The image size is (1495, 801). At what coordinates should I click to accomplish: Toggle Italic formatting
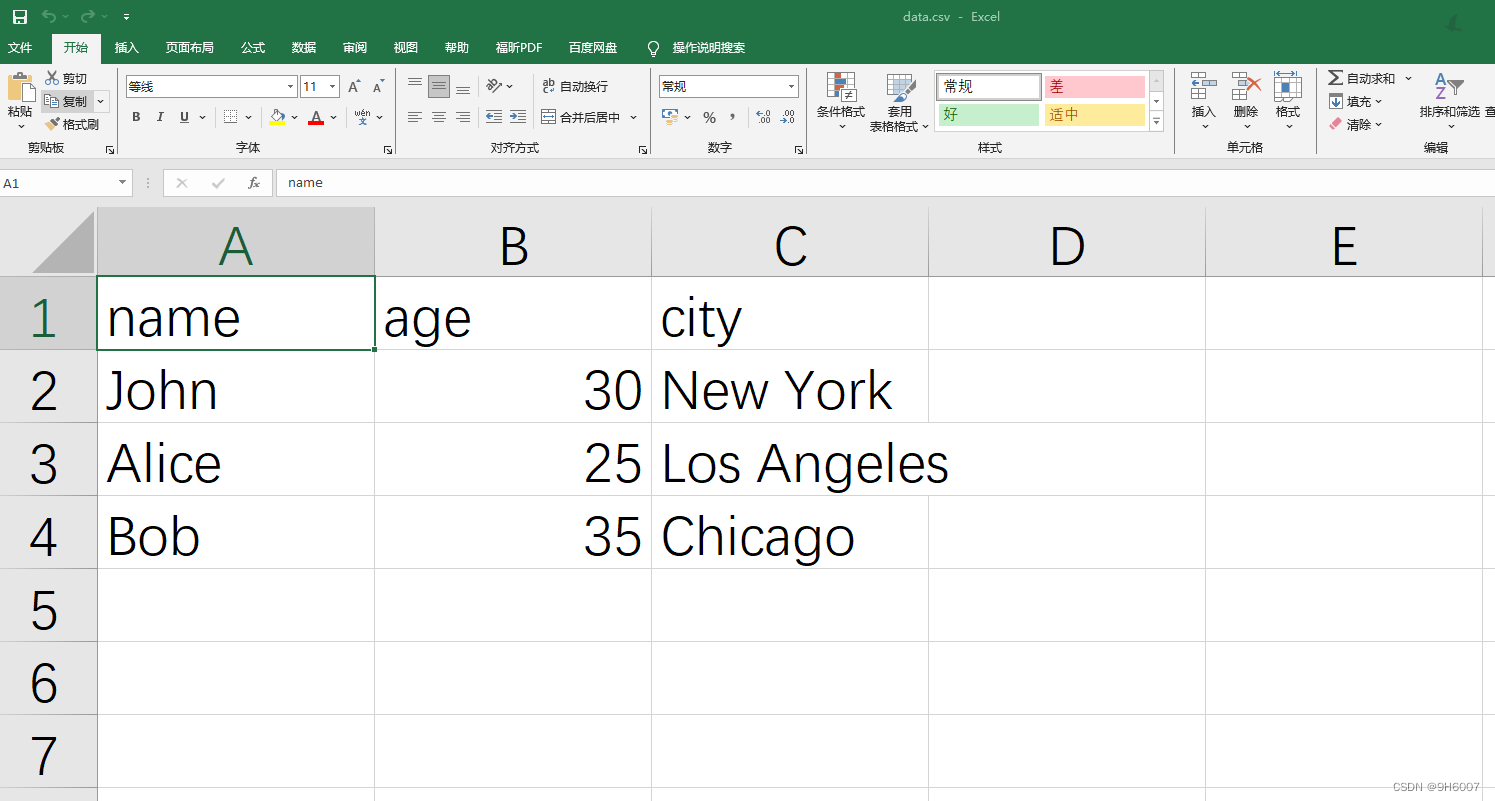click(x=161, y=117)
